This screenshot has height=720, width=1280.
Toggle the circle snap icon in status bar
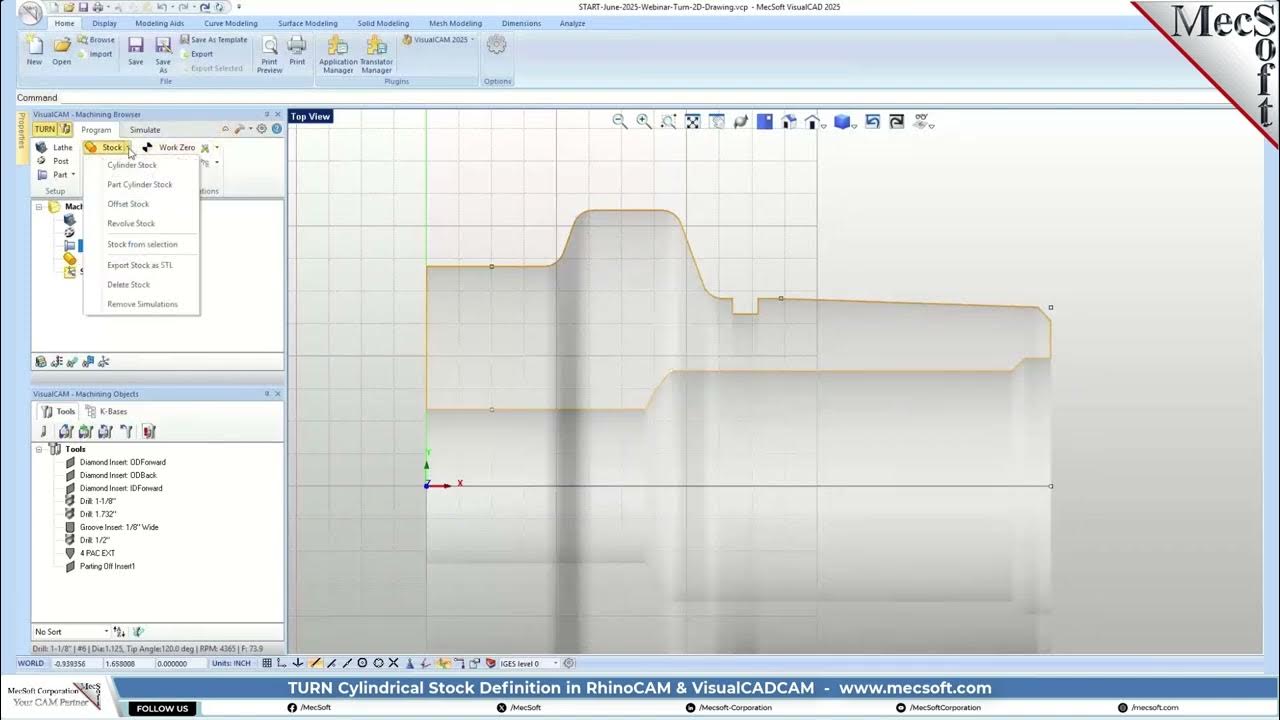tap(362, 663)
